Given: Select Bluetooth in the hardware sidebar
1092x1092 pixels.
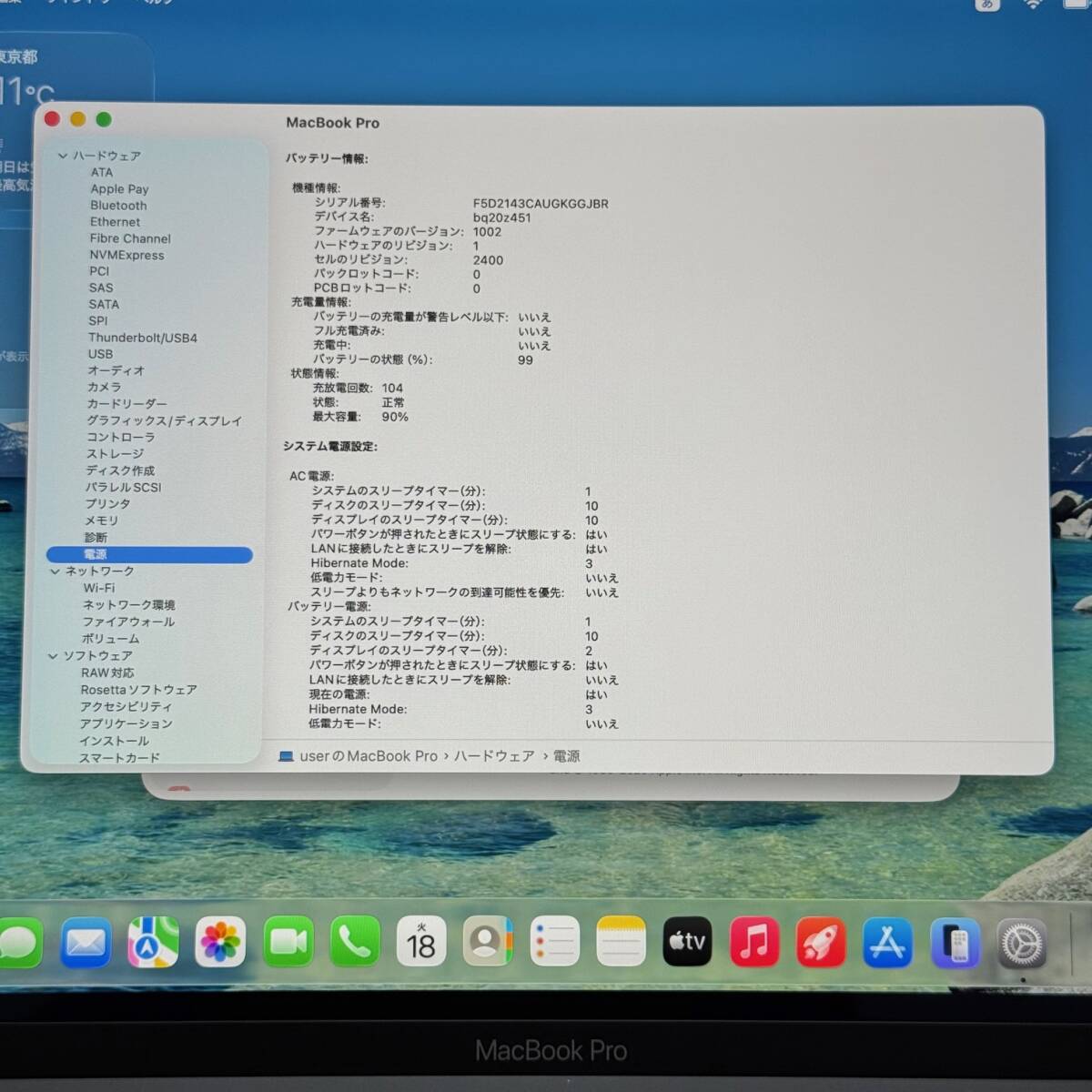Looking at the screenshot, I should coord(118,206).
